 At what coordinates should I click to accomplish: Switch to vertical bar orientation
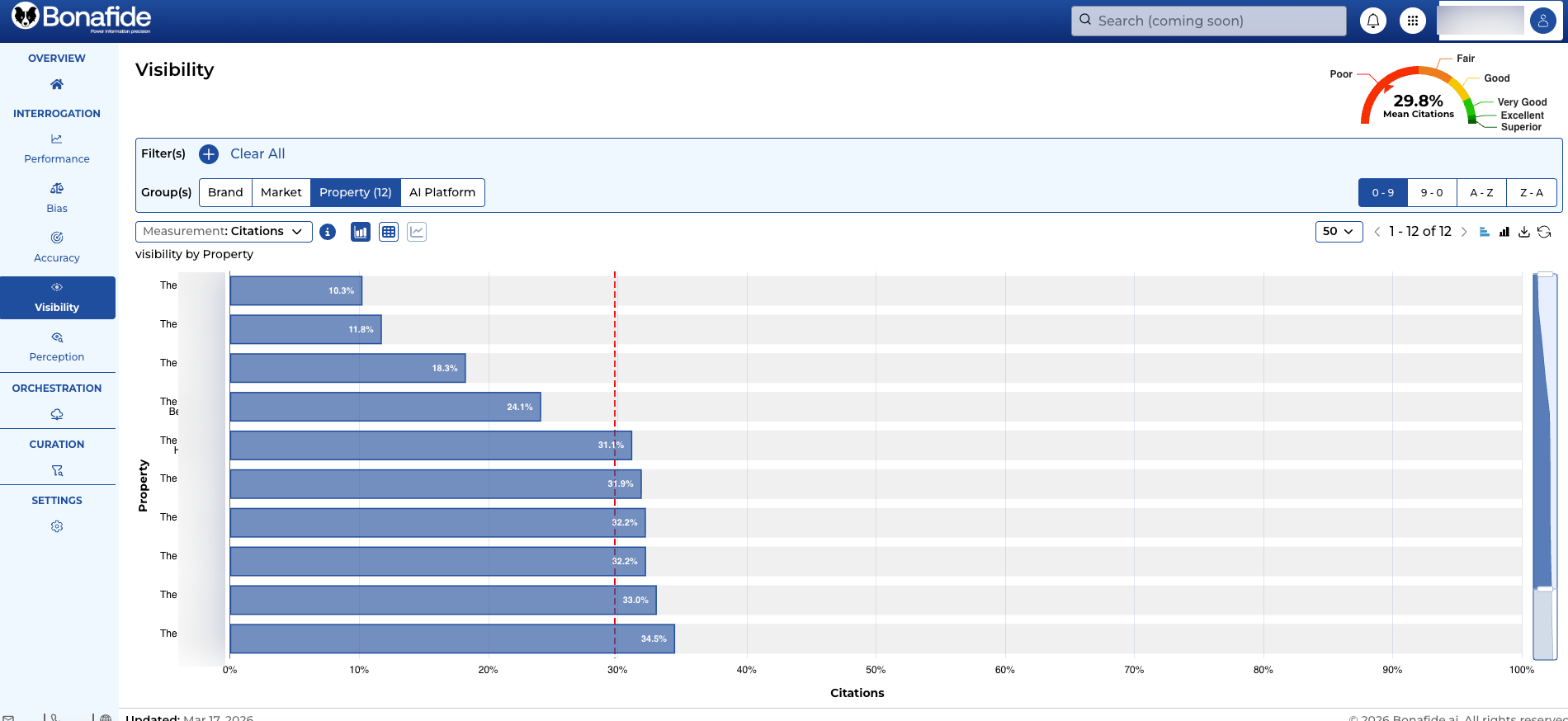tap(1504, 232)
